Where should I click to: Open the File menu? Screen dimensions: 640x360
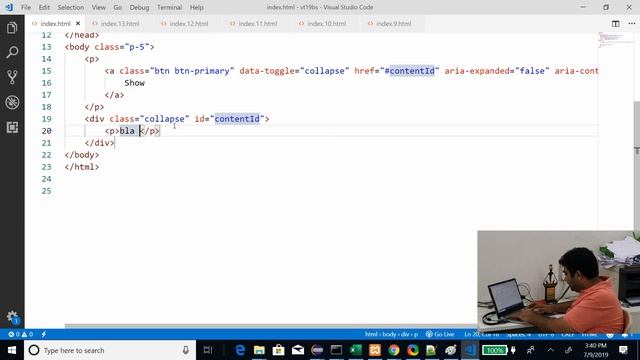pos(26,7)
